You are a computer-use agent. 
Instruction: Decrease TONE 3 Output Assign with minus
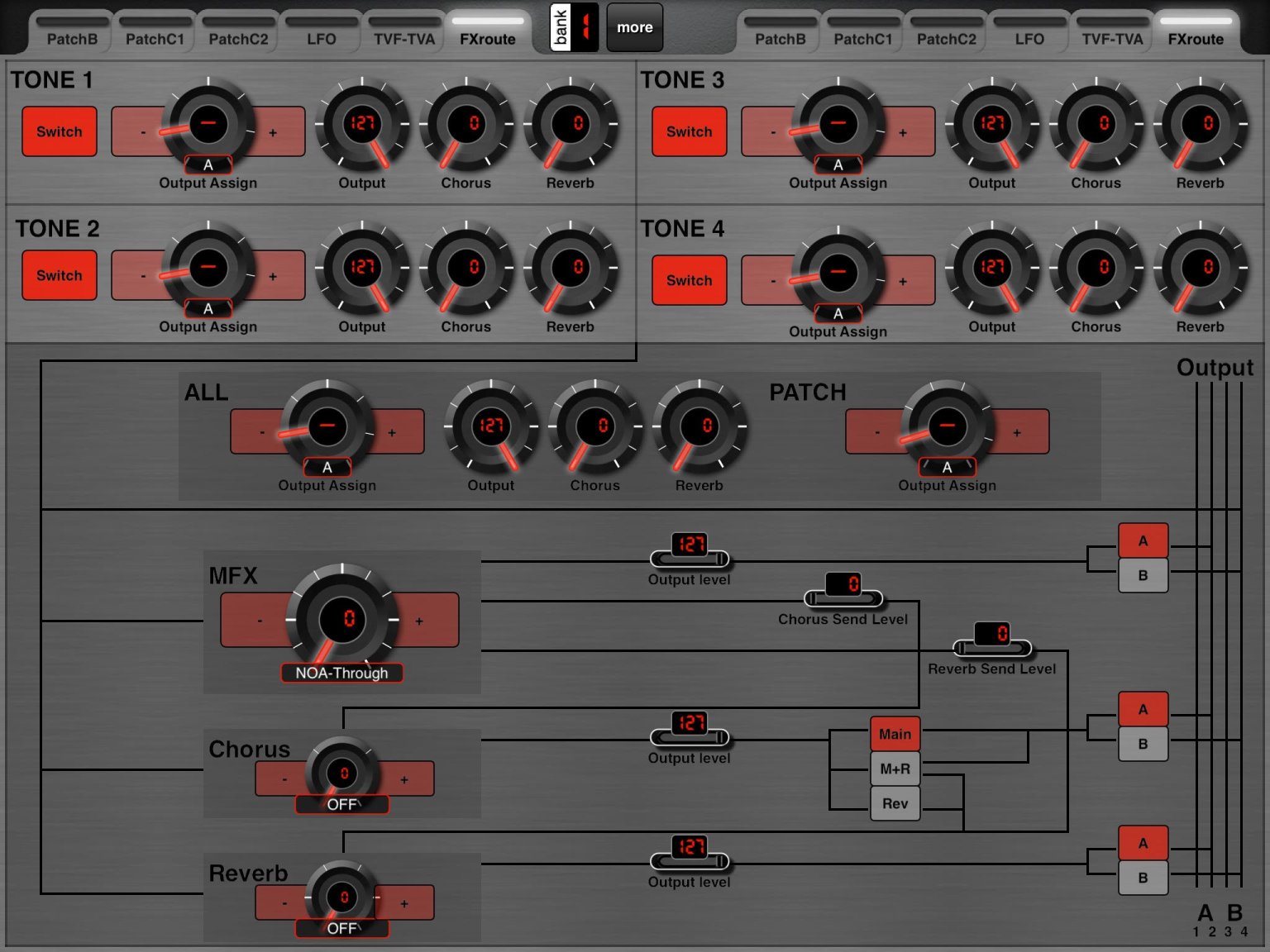coord(773,132)
